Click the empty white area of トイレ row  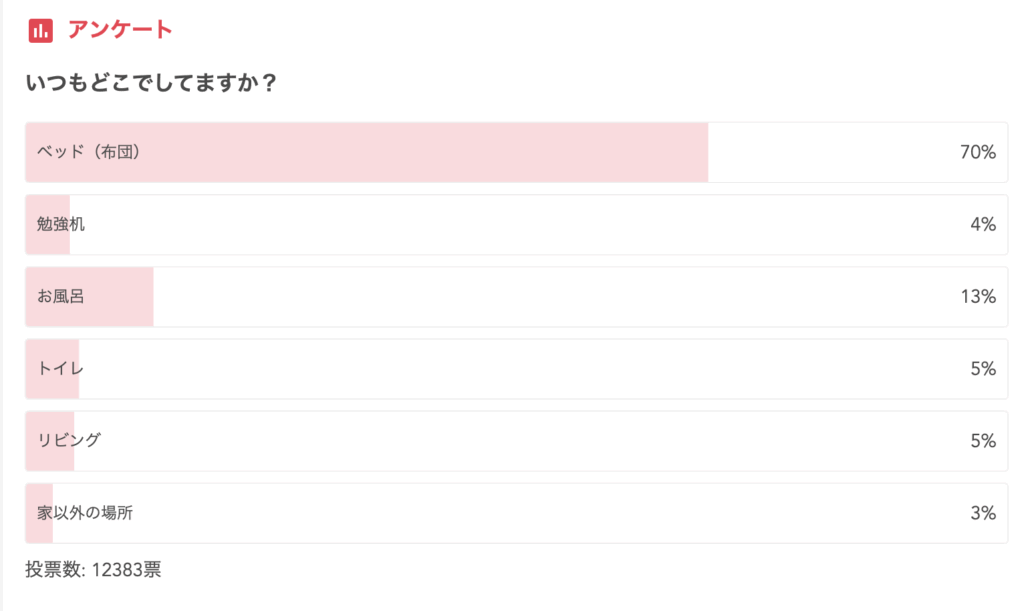click(500, 369)
